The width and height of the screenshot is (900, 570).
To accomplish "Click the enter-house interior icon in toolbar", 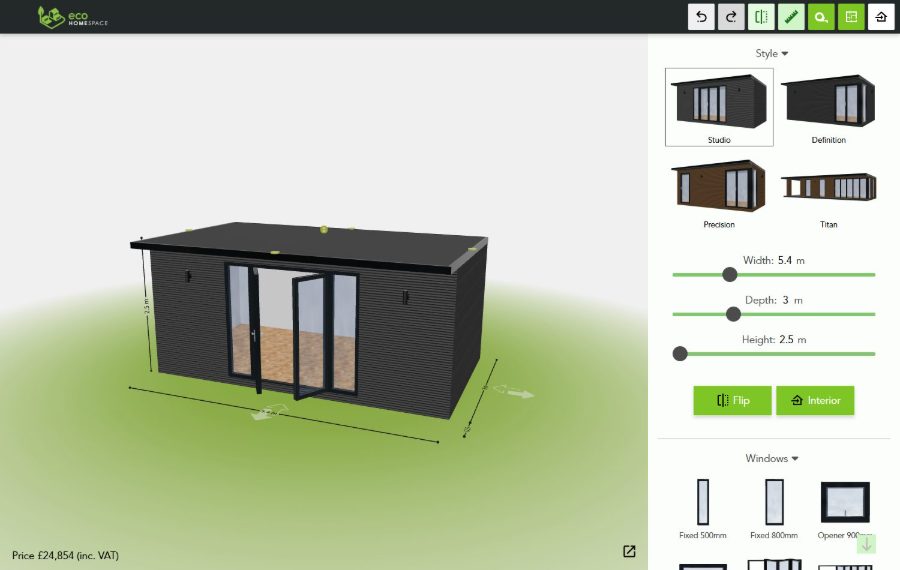I will [881, 17].
